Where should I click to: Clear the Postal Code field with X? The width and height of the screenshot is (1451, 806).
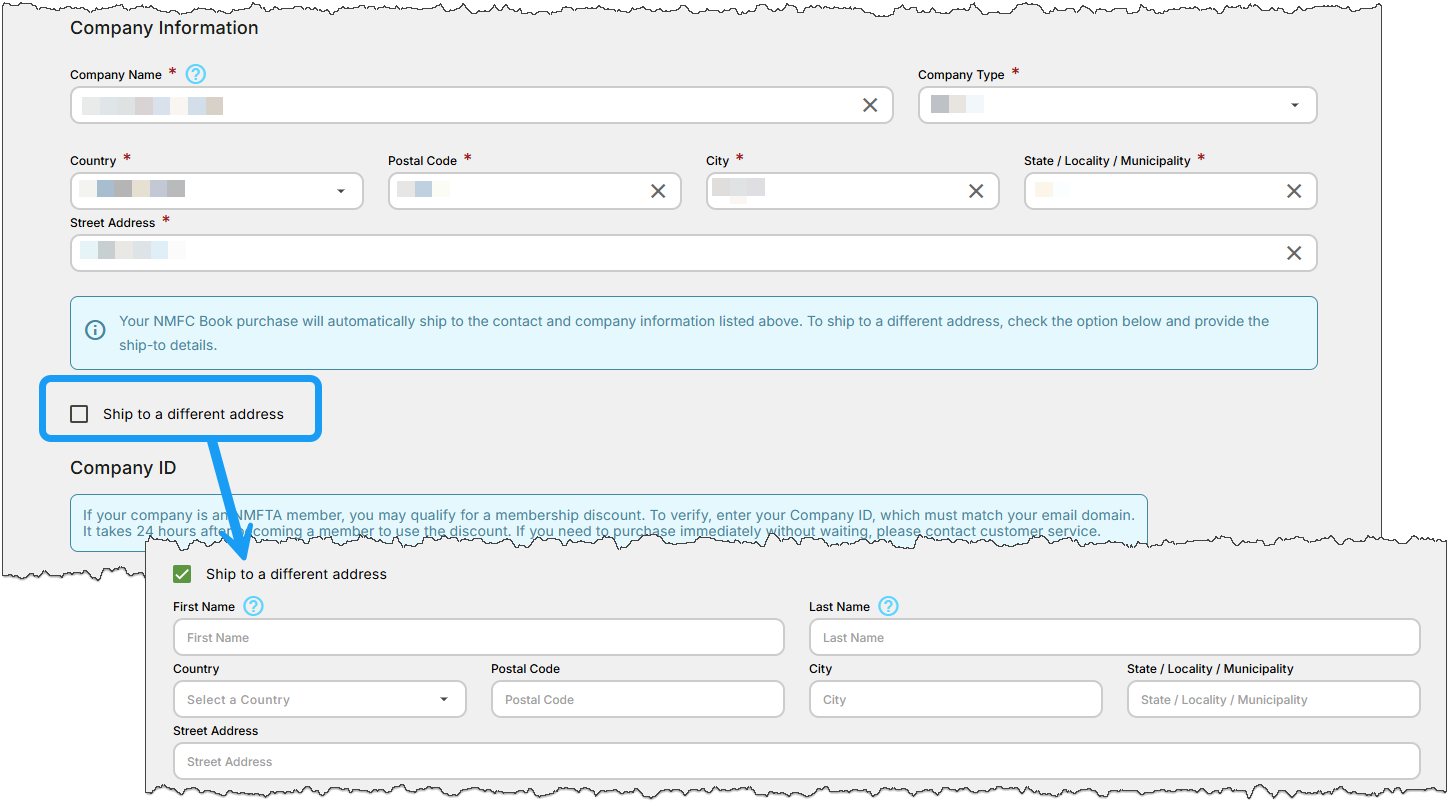658,191
